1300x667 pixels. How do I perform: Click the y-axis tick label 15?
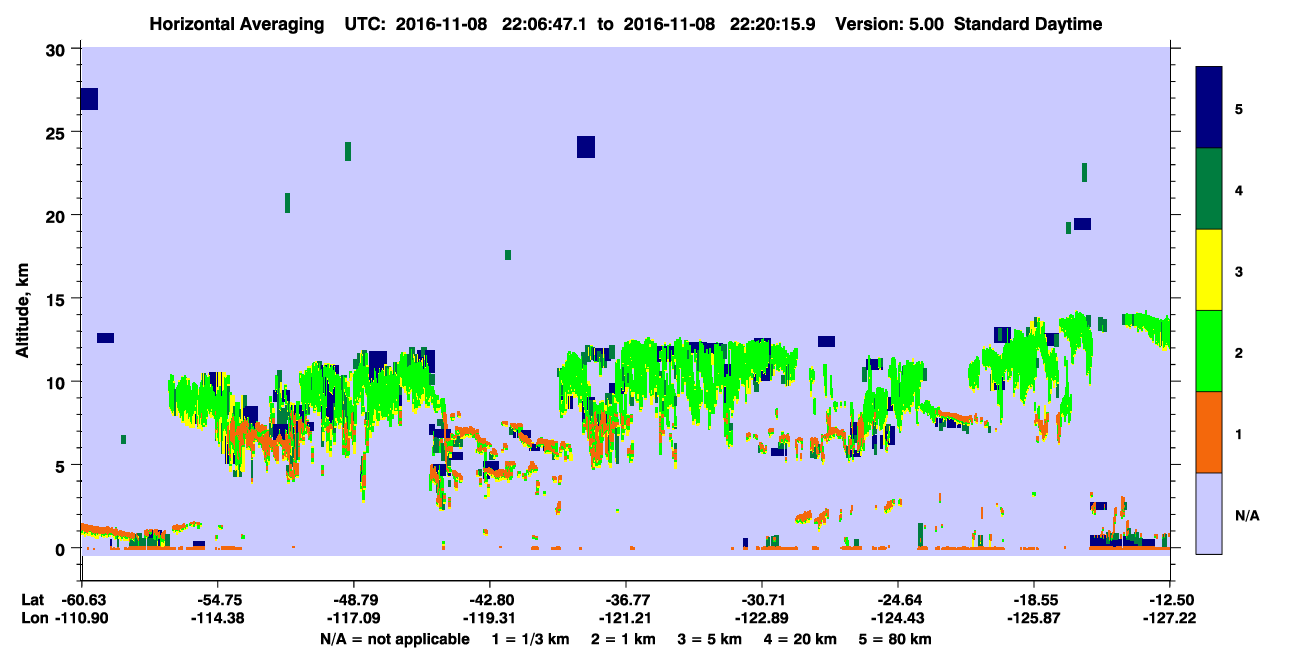point(58,299)
